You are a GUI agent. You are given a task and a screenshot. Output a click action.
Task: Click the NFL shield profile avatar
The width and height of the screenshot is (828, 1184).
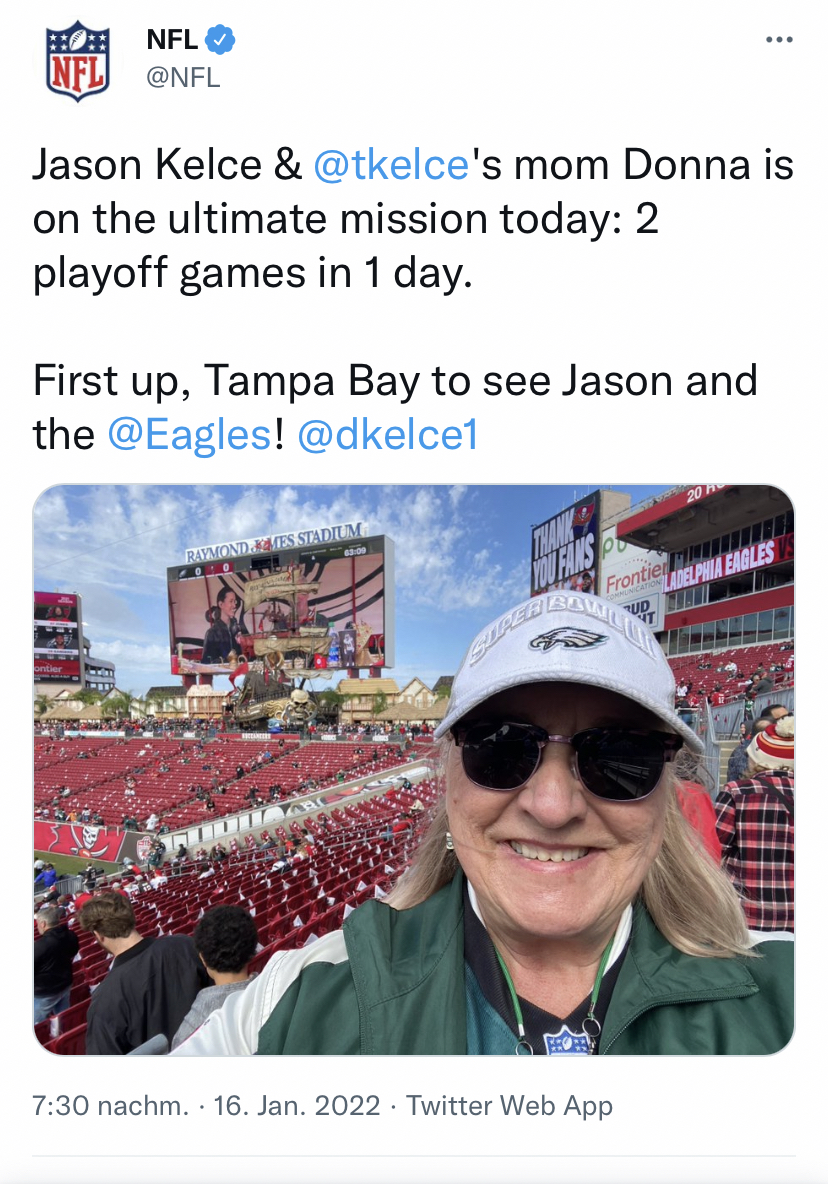coord(77,61)
